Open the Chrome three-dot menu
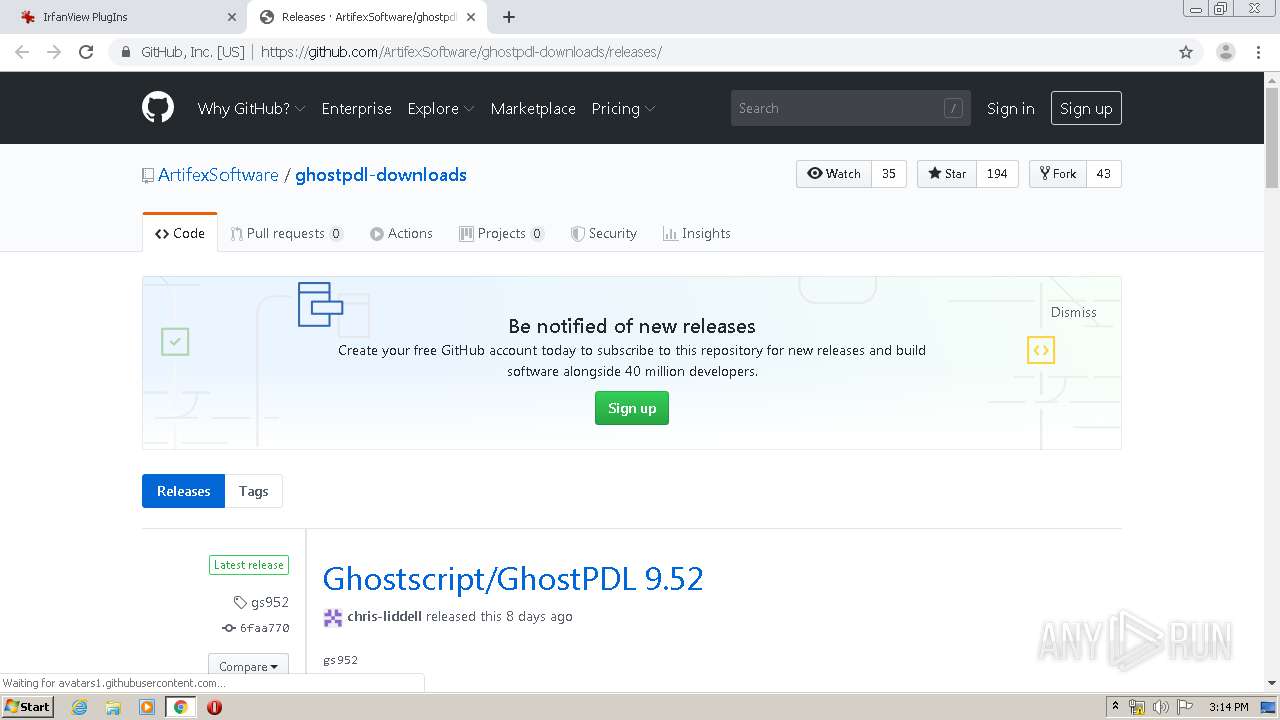 point(1258,52)
